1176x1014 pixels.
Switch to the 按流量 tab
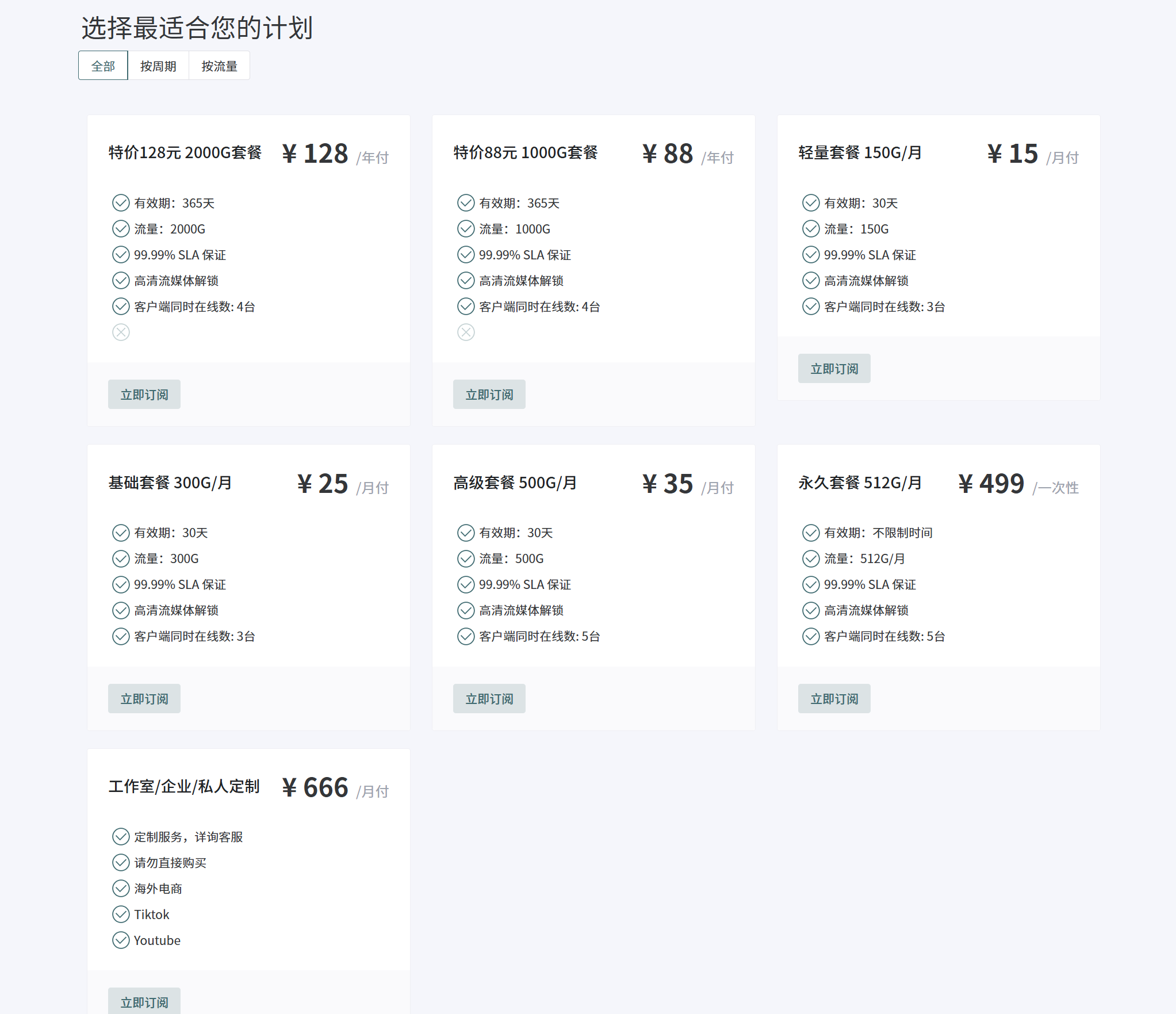219,66
